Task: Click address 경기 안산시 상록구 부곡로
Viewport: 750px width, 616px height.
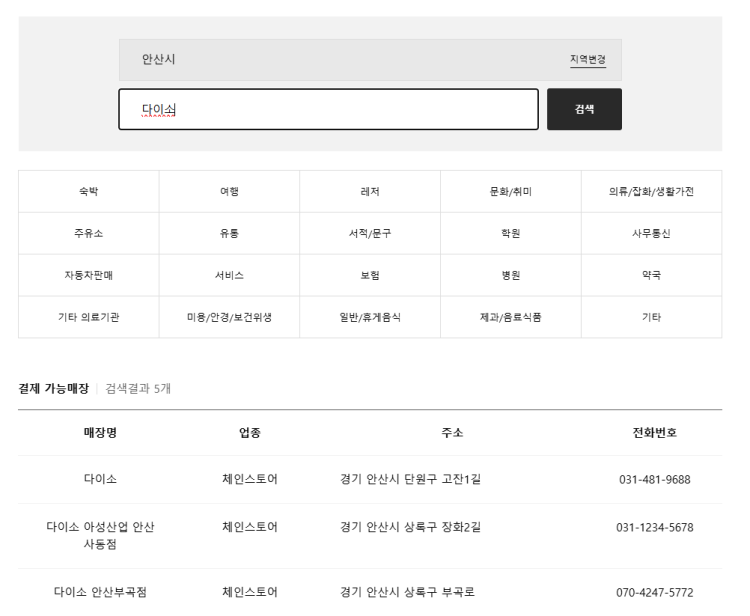Action: [x=407, y=592]
